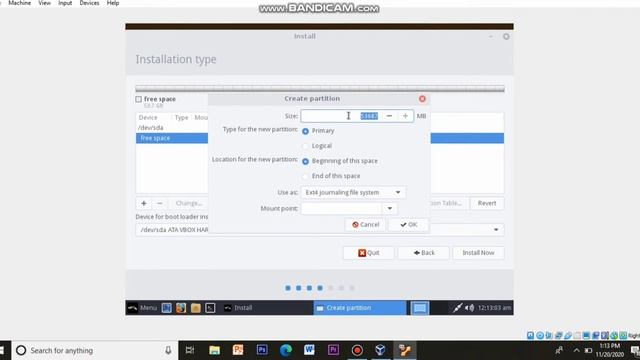Confirm partition with OK button
The image size is (640, 360).
(409, 224)
